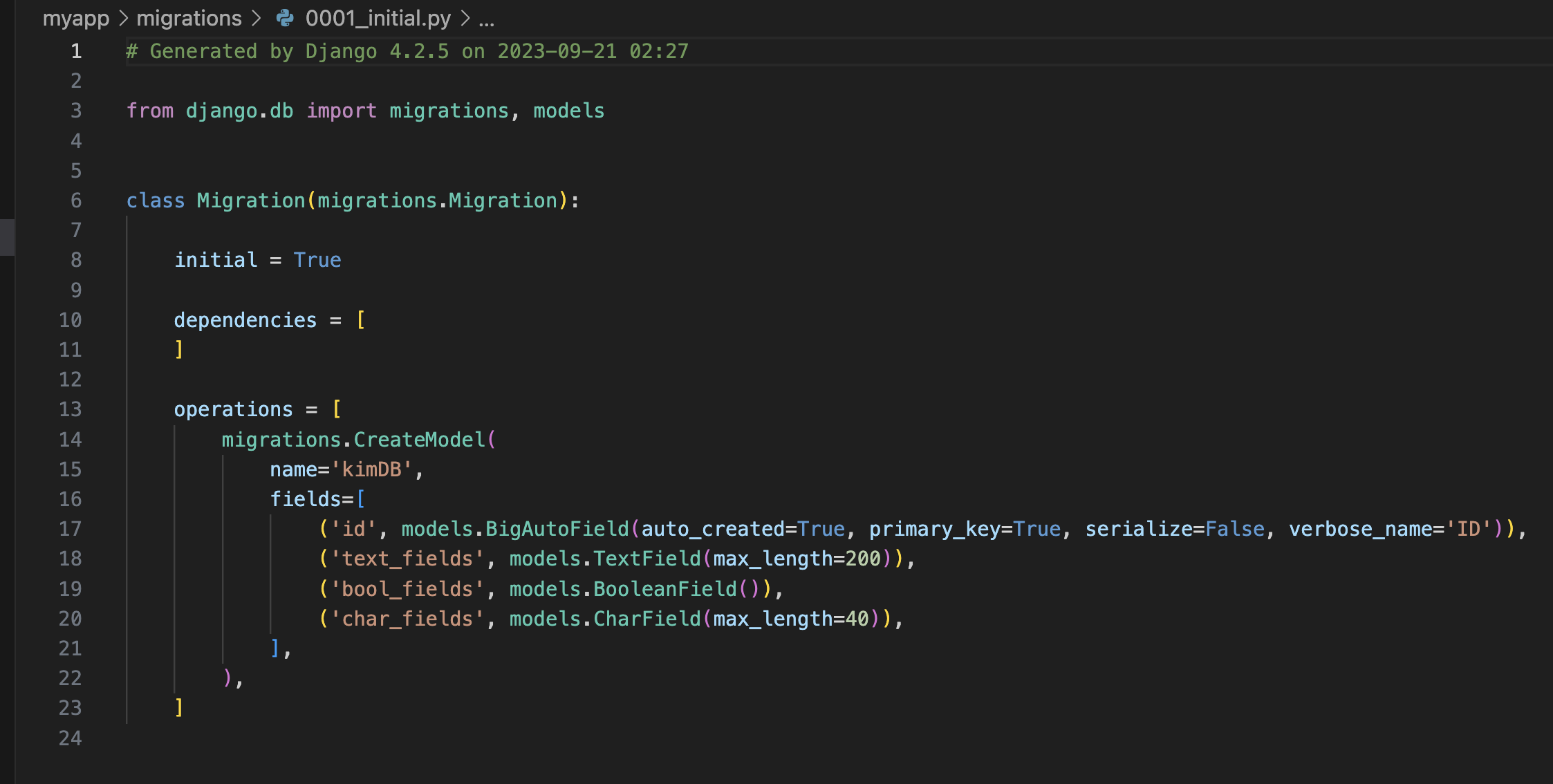The image size is (1553, 784).
Task: Click line number 14 in the gutter
Action: [71, 440]
